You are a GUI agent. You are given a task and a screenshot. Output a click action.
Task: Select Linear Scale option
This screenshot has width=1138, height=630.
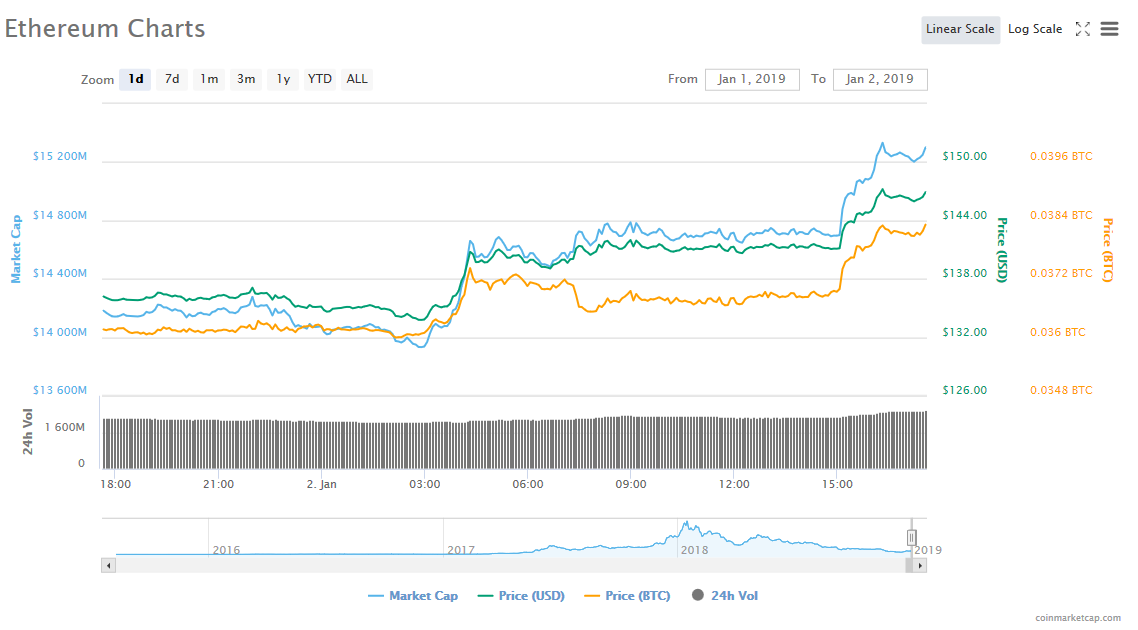click(960, 29)
